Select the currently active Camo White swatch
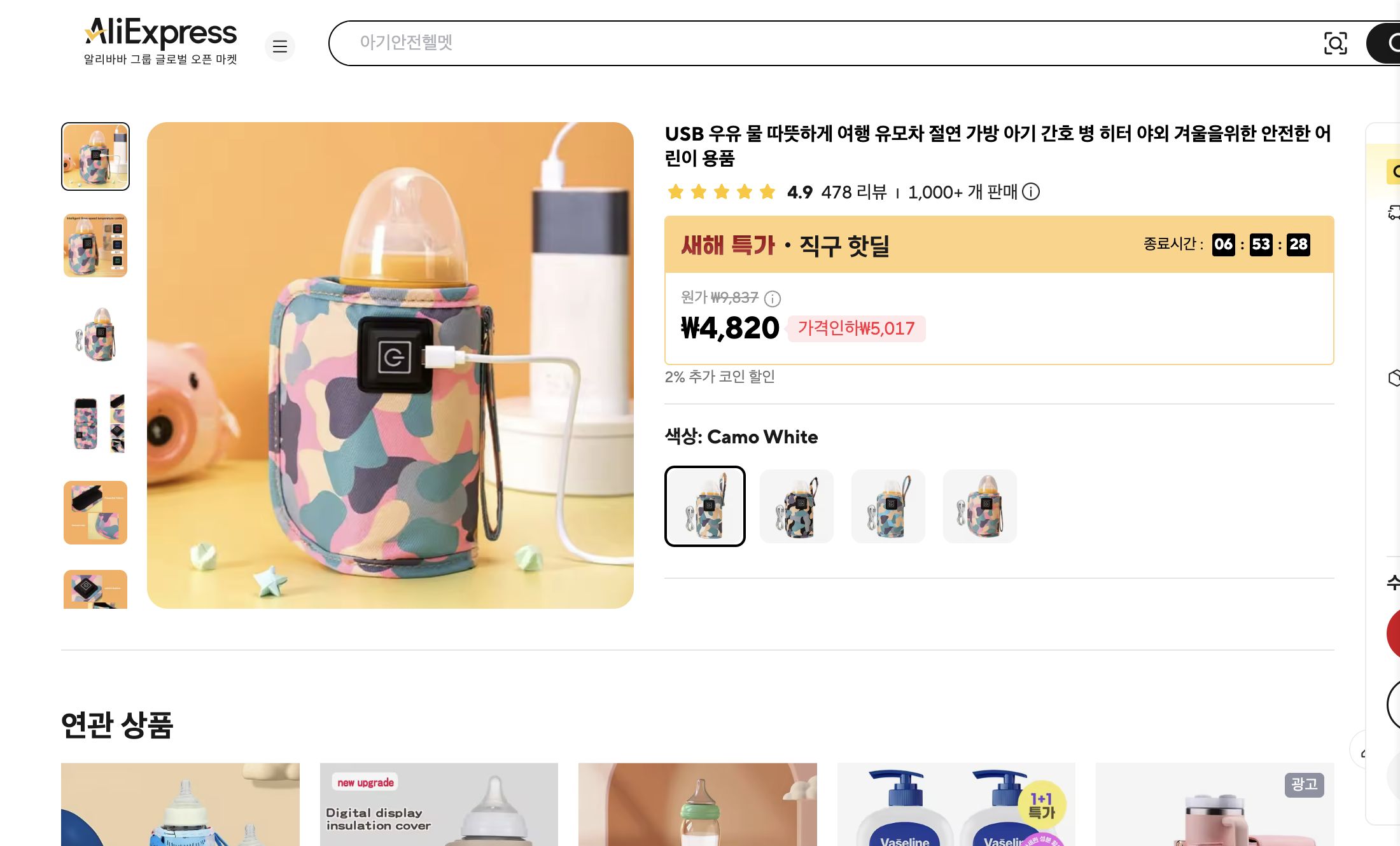This screenshot has height=846, width=1400. click(705, 506)
